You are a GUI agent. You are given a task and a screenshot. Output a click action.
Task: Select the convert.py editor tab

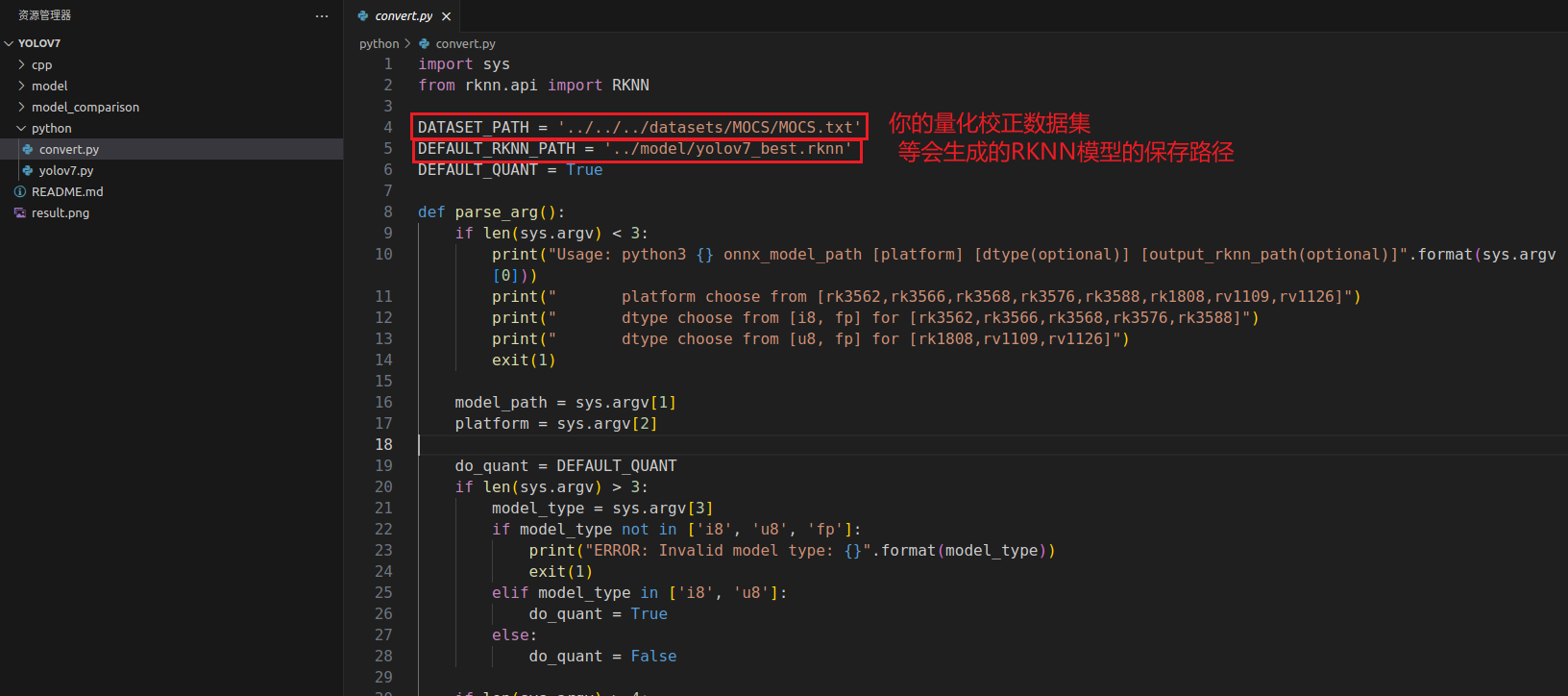point(402,15)
